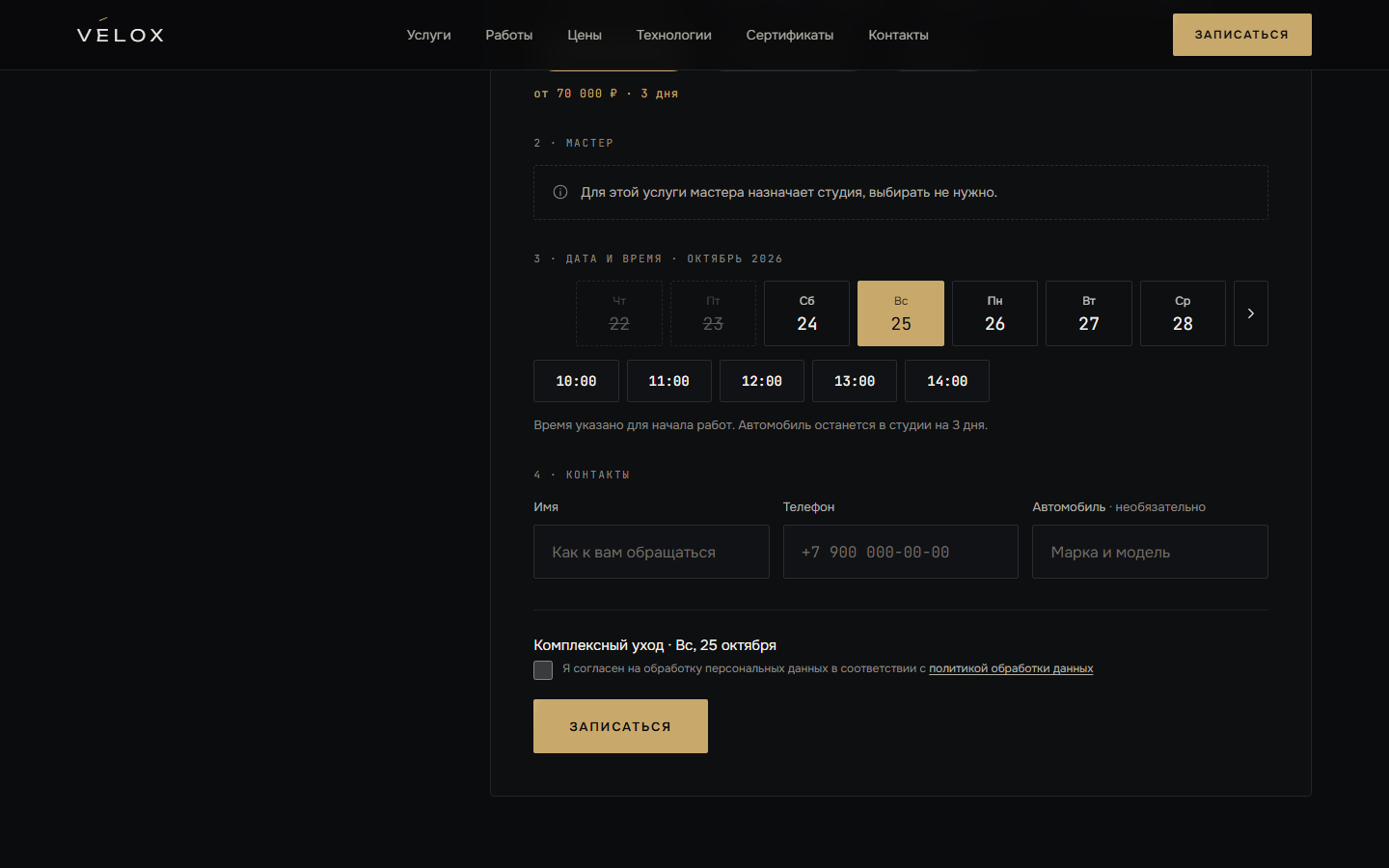Choose the 13:00 time slot
1389x868 pixels.
click(x=855, y=381)
